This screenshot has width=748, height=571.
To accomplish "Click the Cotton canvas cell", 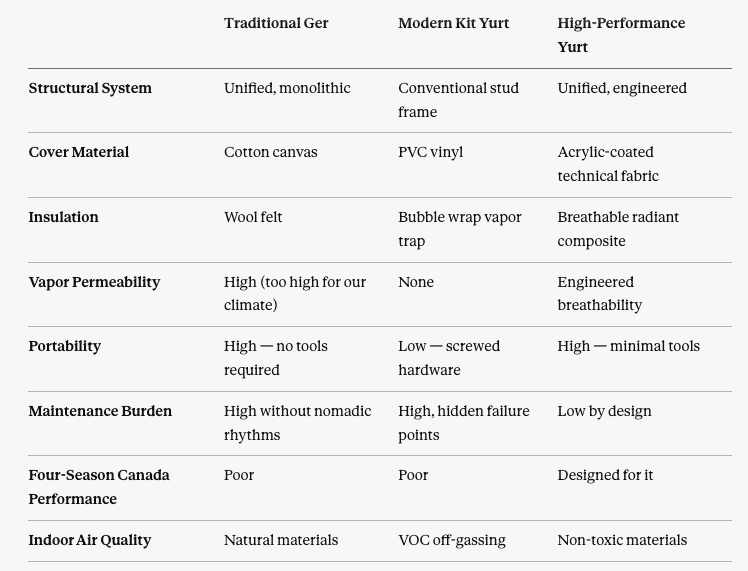I will [x=270, y=152].
